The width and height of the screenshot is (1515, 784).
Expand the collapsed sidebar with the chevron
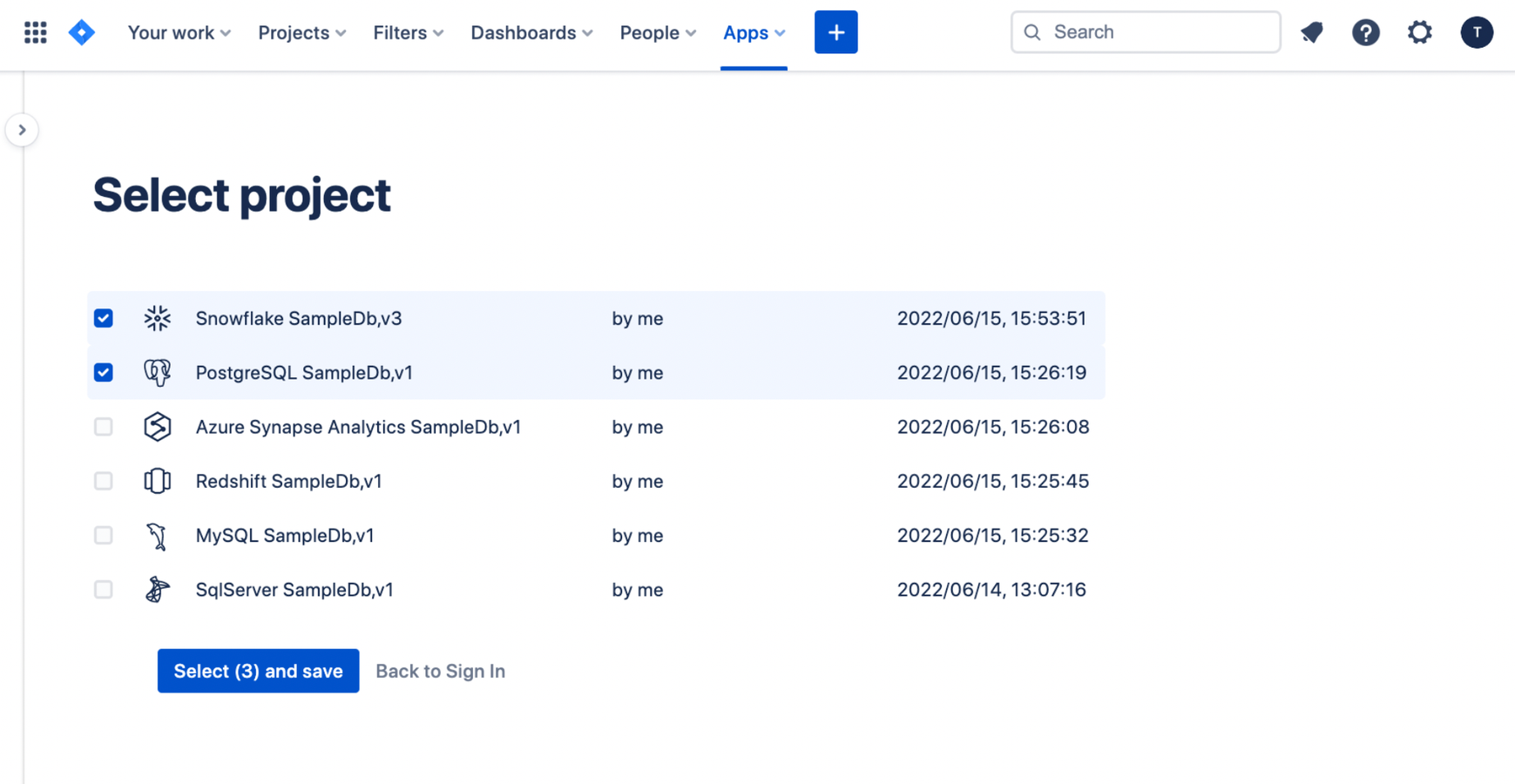[22, 130]
